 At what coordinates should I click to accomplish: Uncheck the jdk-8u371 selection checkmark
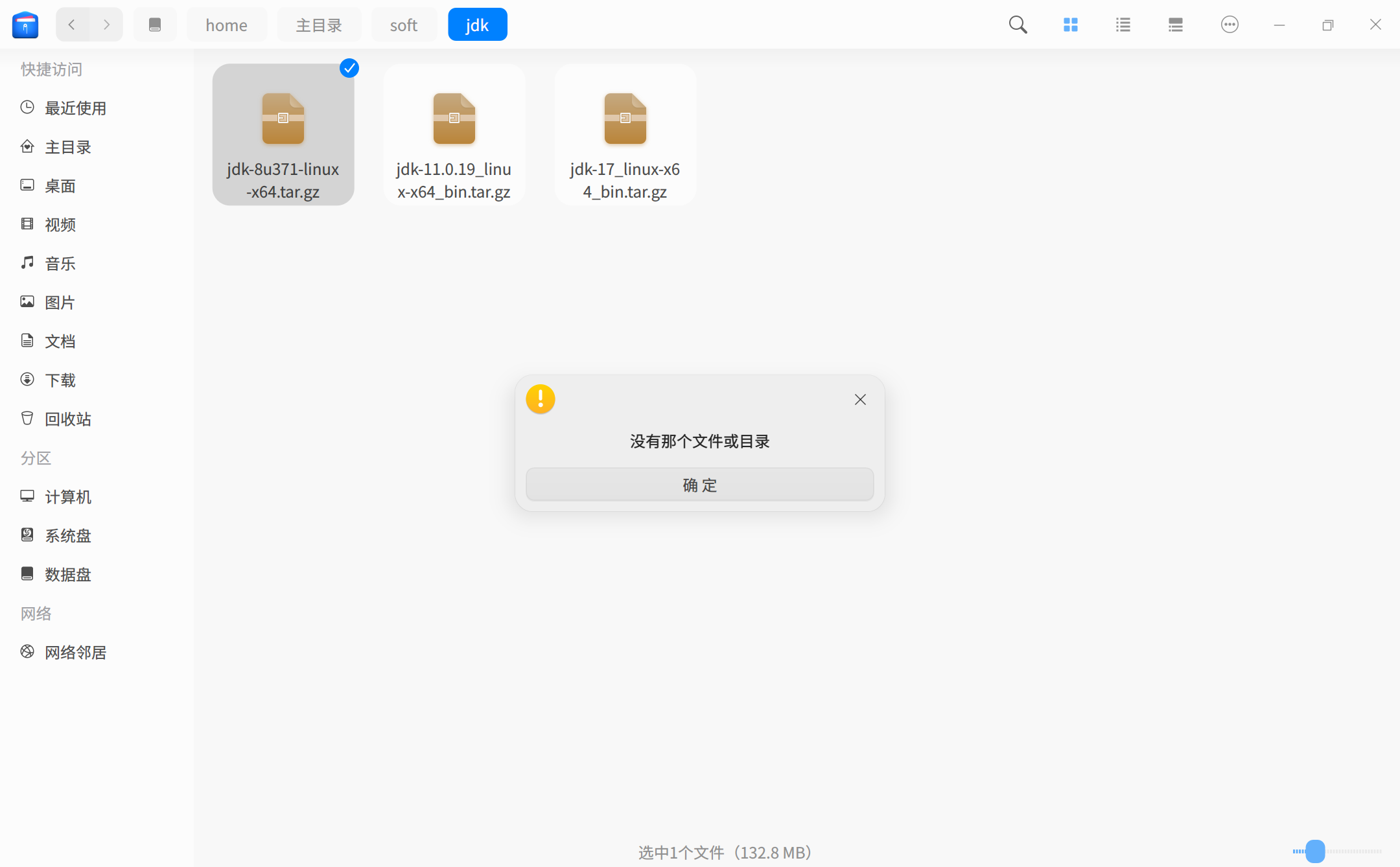349,68
